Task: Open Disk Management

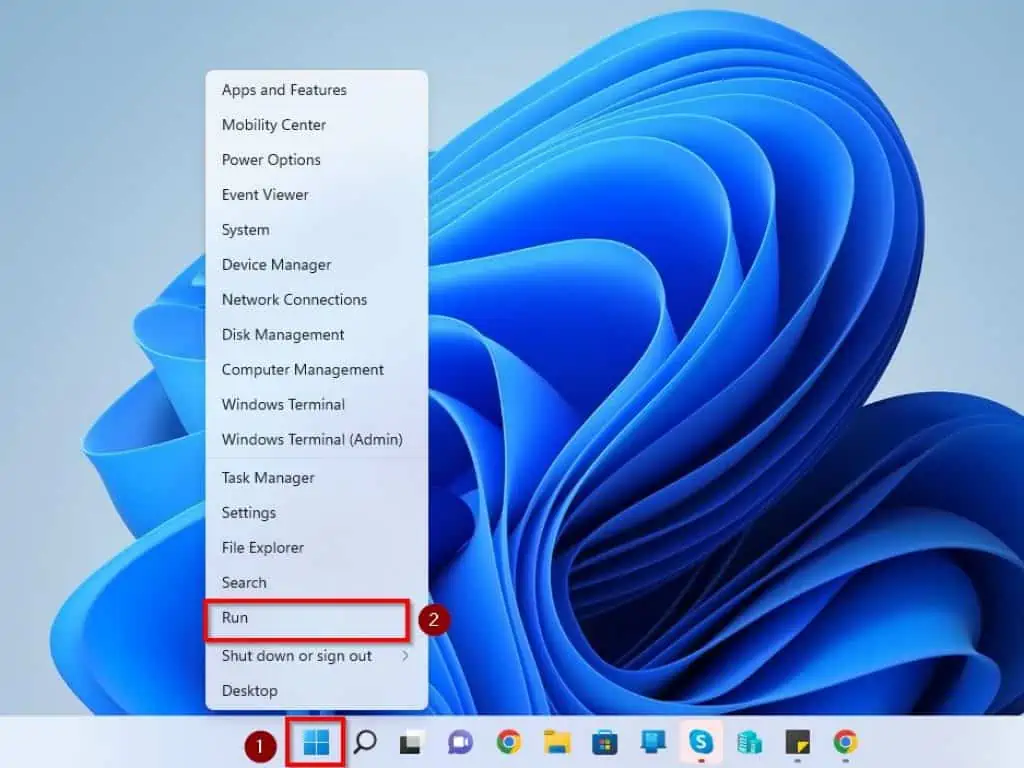Action: (282, 334)
